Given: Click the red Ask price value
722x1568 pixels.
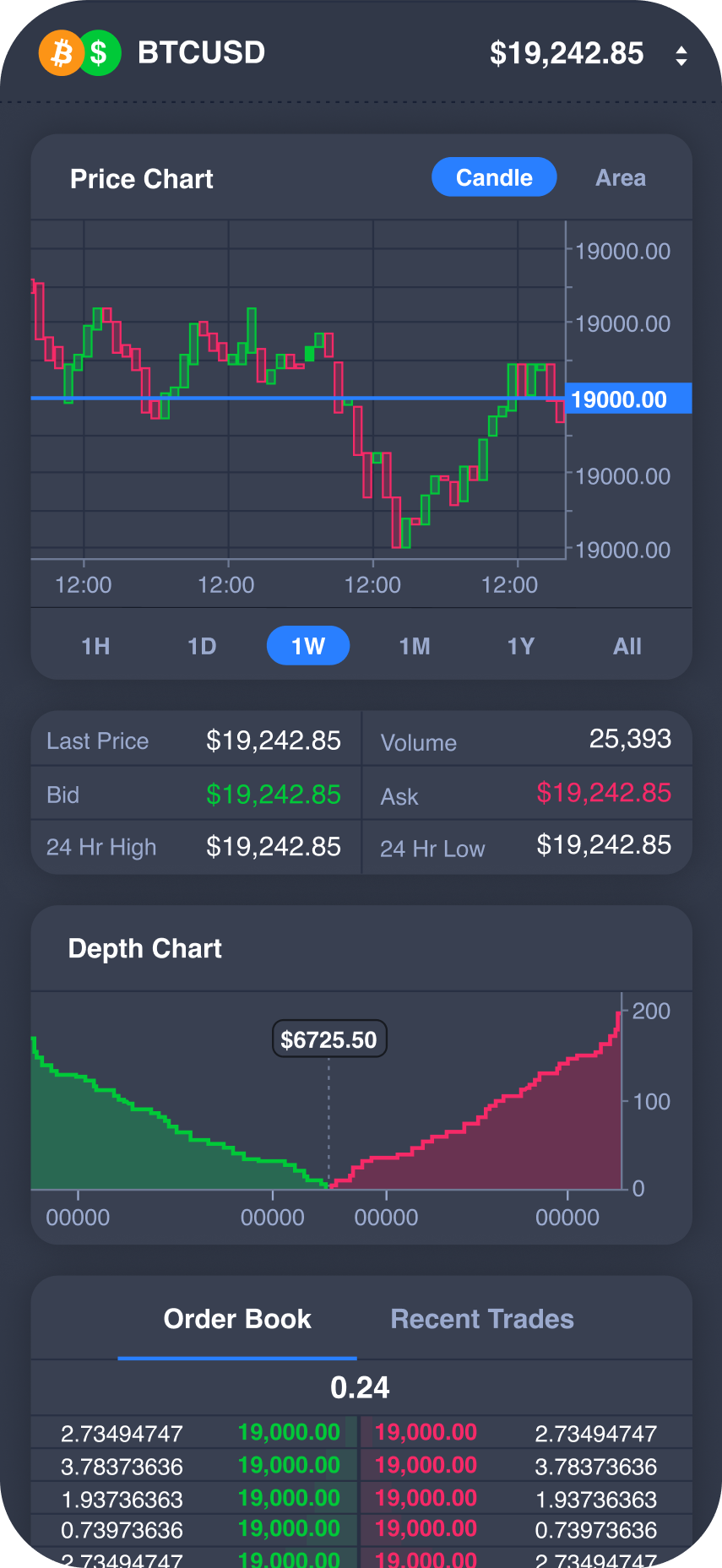Looking at the screenshot, I should [x=604, y=793].
